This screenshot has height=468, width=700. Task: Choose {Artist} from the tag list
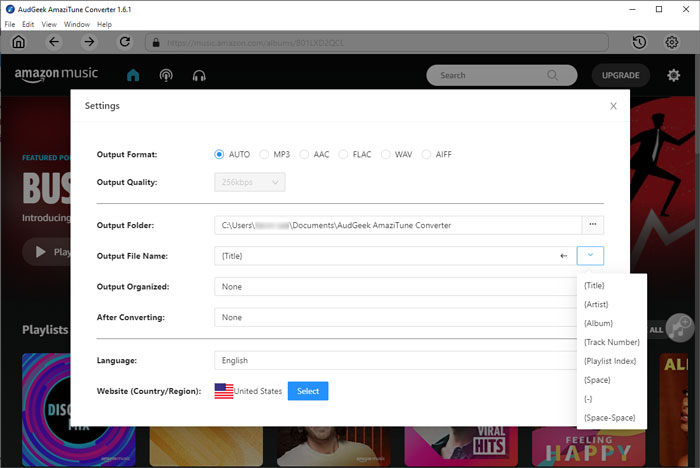coord(612,304)
